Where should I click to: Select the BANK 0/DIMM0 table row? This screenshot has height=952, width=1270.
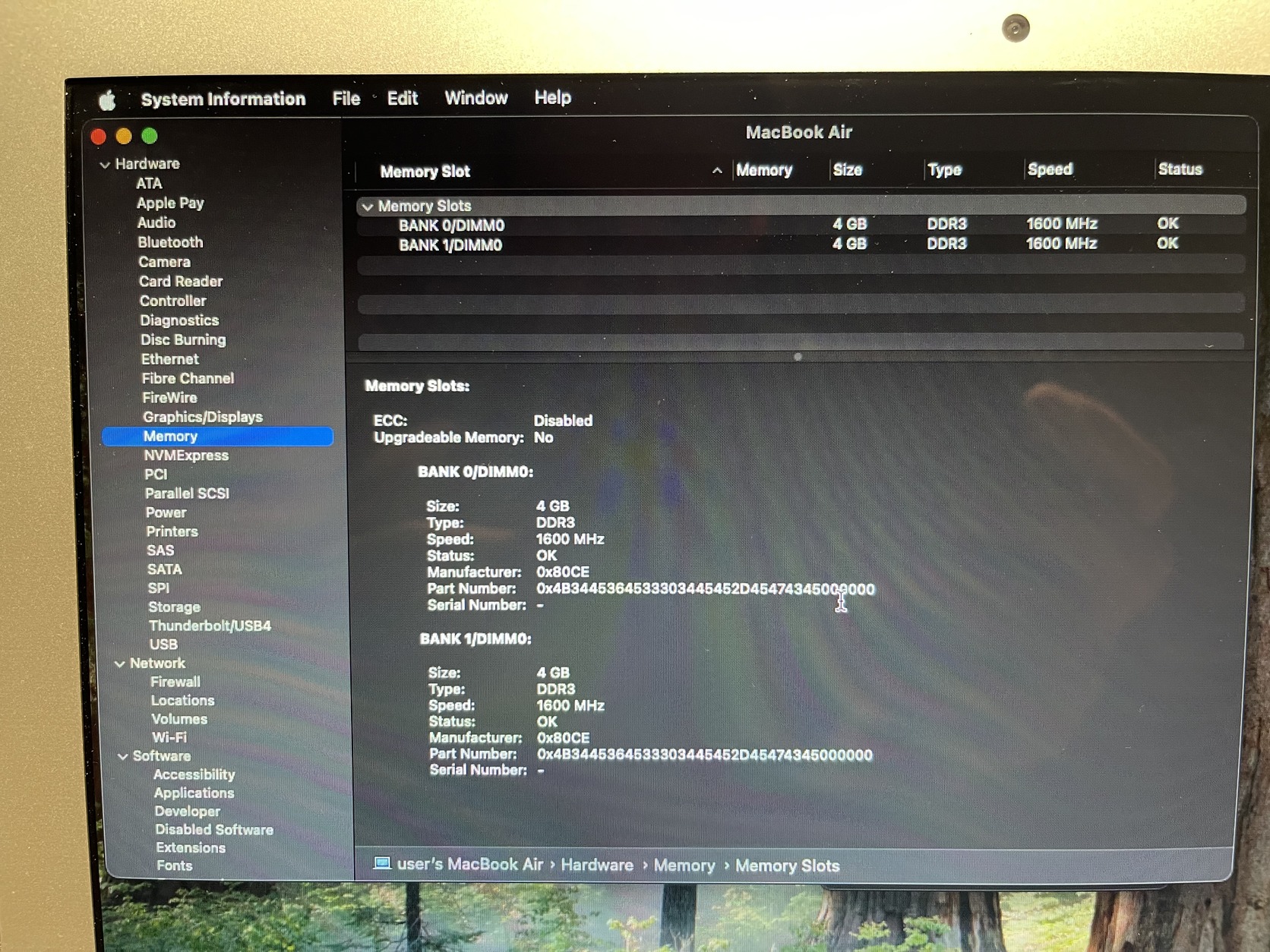pyautogui.click(x=801, y=225)
